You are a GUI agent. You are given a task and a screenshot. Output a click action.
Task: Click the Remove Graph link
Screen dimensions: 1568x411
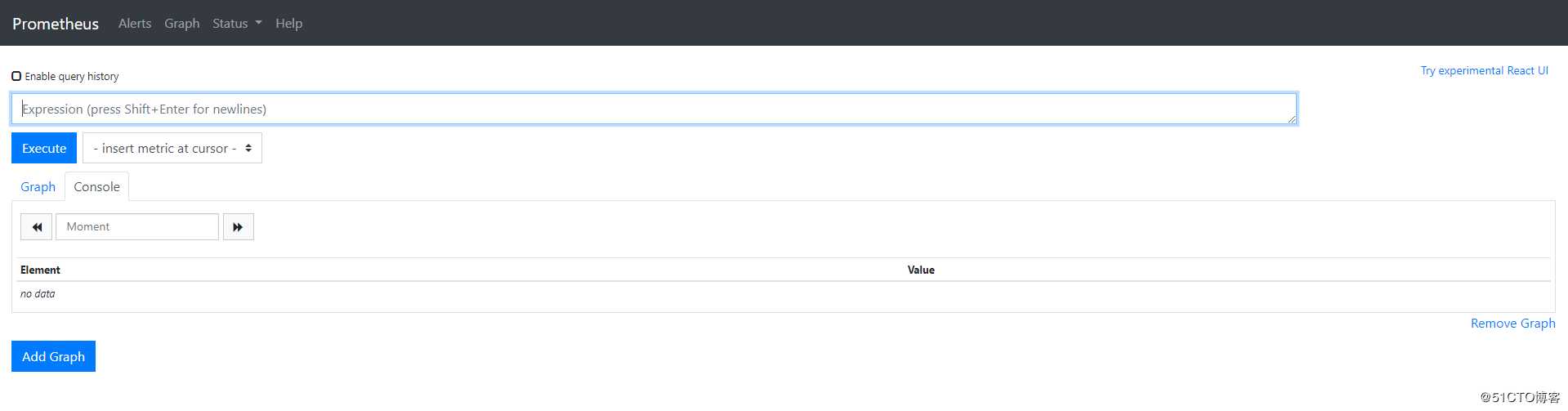click(x=1512, y=324)
